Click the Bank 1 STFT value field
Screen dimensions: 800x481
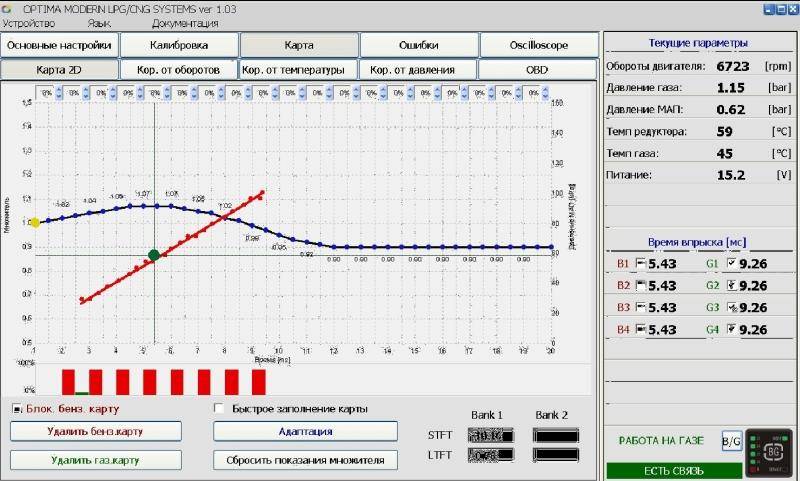pos(489,436)
